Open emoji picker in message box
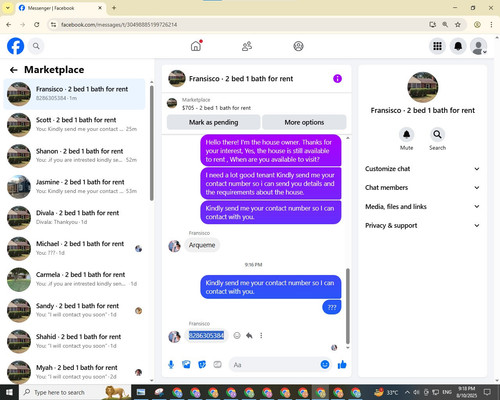500x400 pixels. (x=325, y=365)
